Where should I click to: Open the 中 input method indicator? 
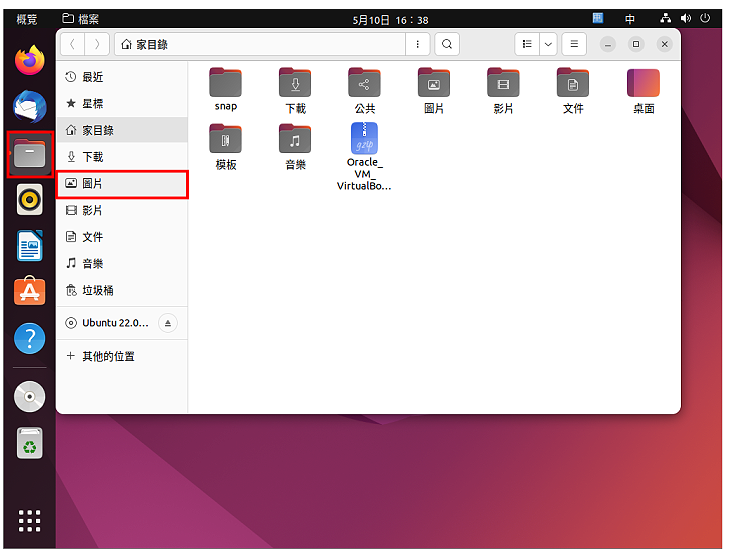[630, 19]
